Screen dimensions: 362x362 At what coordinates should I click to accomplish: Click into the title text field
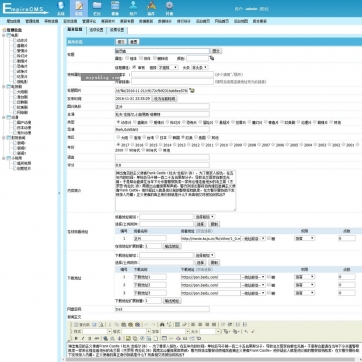[162, 51]
